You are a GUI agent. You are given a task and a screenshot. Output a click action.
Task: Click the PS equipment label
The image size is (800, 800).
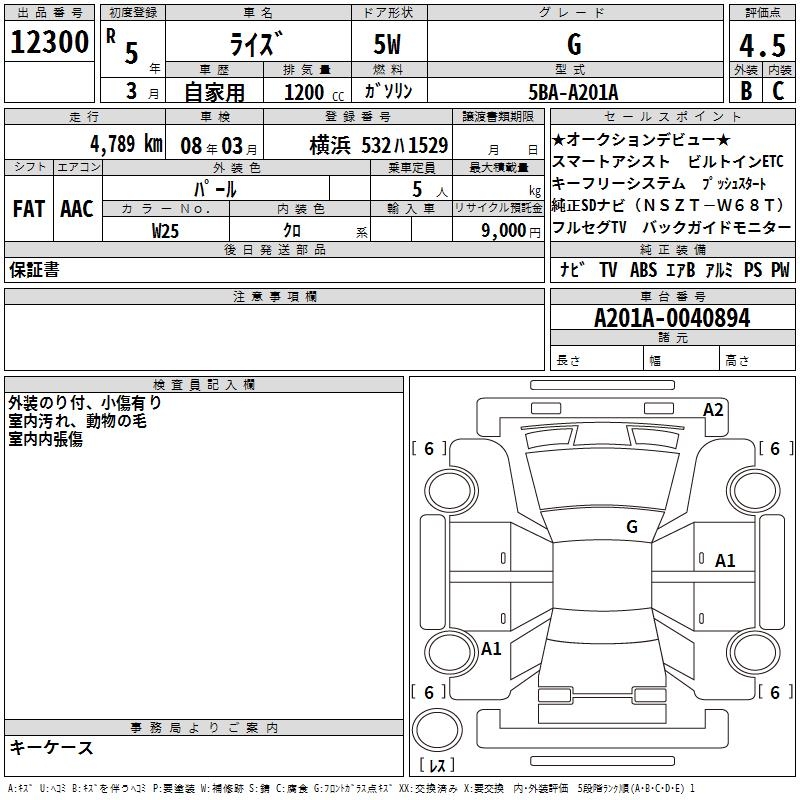coord(753,269)
